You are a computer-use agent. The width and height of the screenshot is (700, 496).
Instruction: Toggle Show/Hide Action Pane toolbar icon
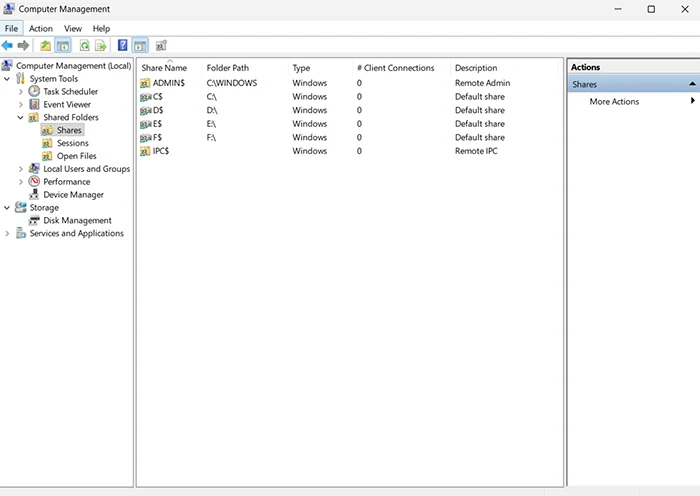[x=140, y=45]
